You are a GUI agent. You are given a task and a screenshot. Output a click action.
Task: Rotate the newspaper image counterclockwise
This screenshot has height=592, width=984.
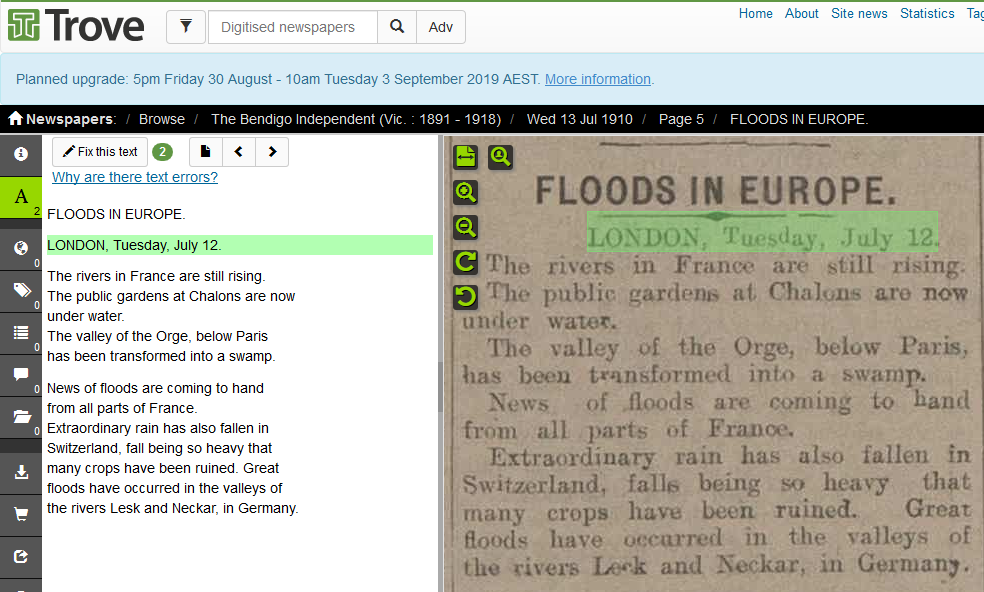point(465,297)
